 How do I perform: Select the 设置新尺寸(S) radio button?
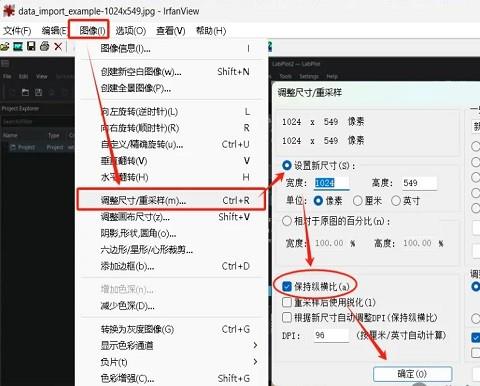point(287,165)
